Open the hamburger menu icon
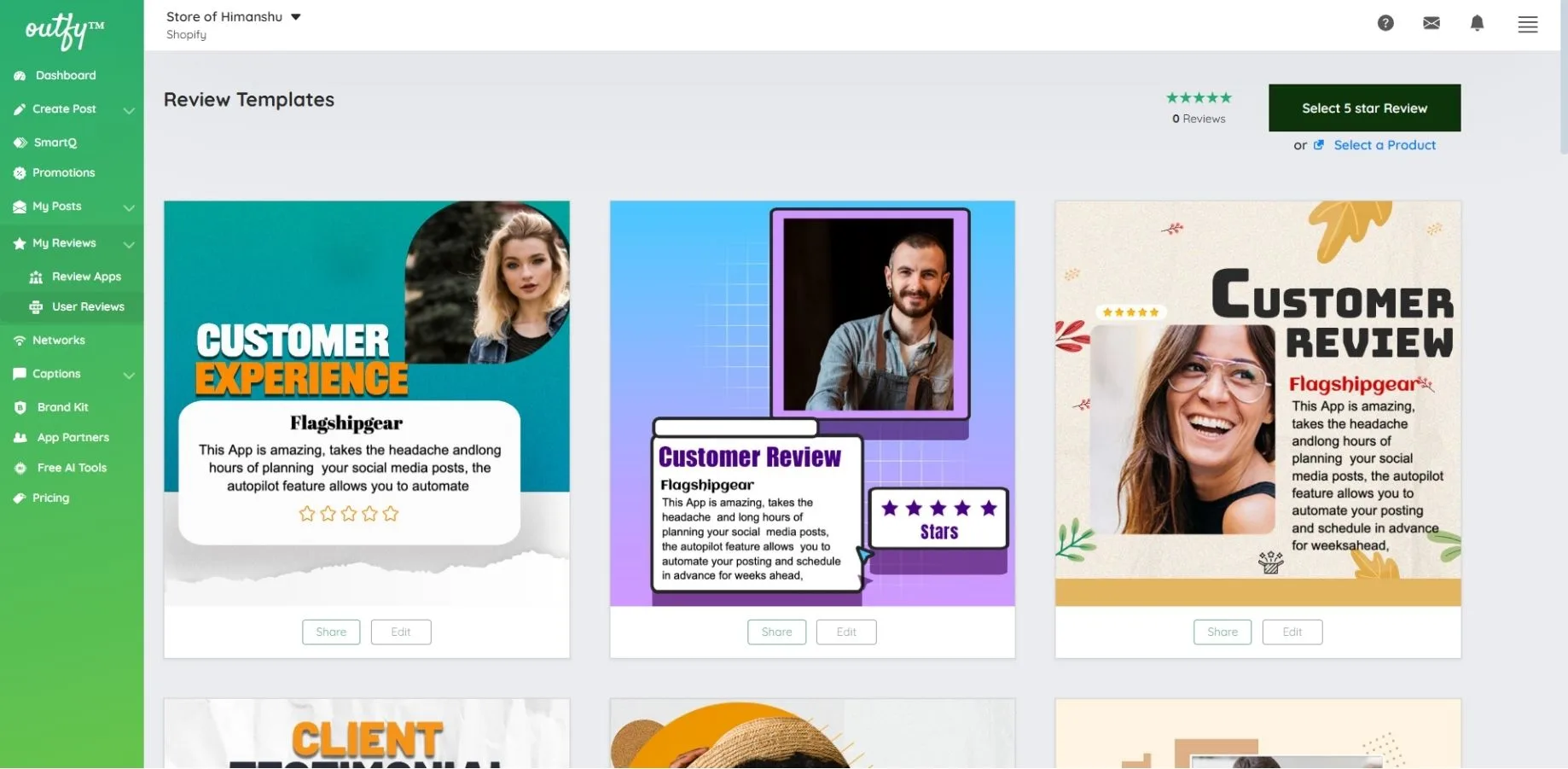Screen dimensions: 1568x769 coord(1527,25)
